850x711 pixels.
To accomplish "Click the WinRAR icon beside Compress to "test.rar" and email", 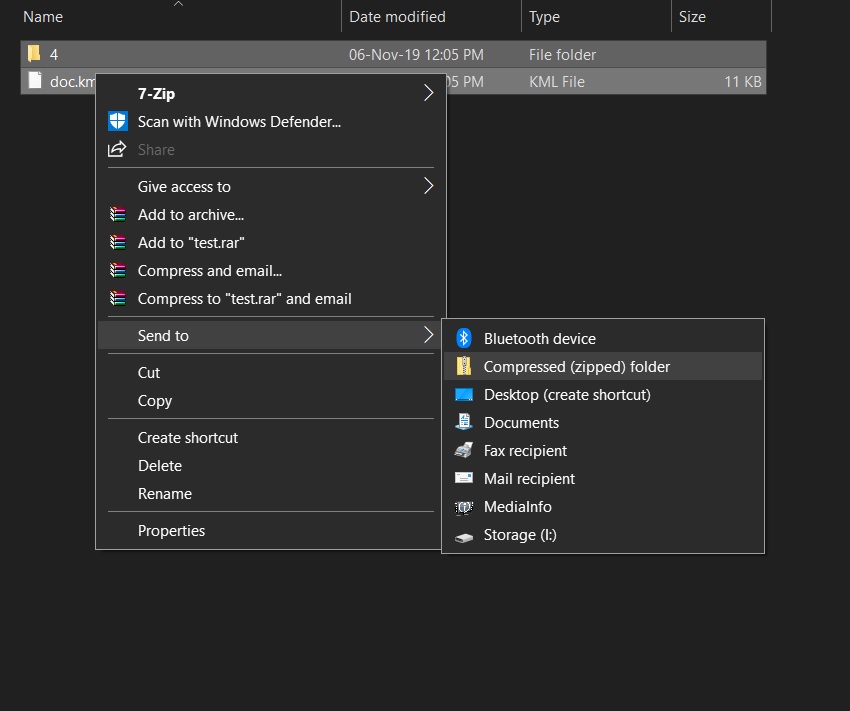I will point(118,299).
